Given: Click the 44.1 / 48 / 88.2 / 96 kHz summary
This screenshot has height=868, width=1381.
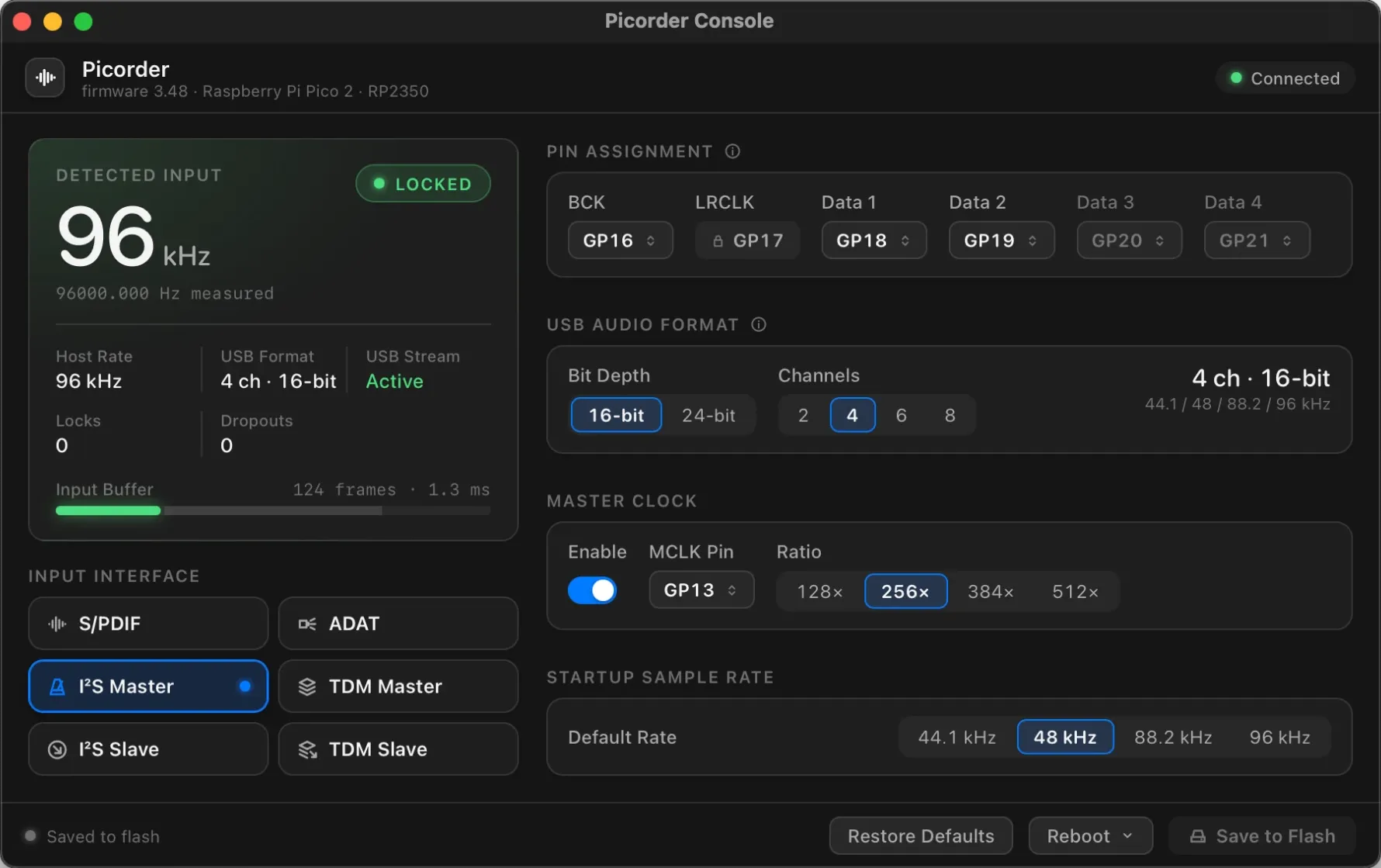Looking at the screenshot, I should [x=1237, y=404].
